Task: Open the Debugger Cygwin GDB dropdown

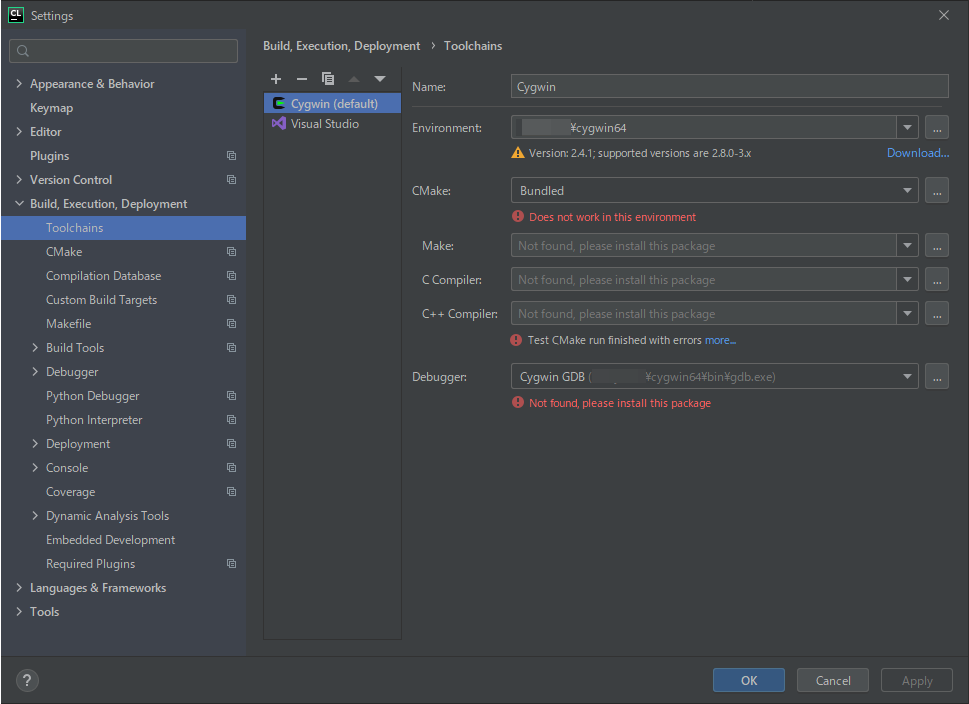Action: (x=714, y=376)
